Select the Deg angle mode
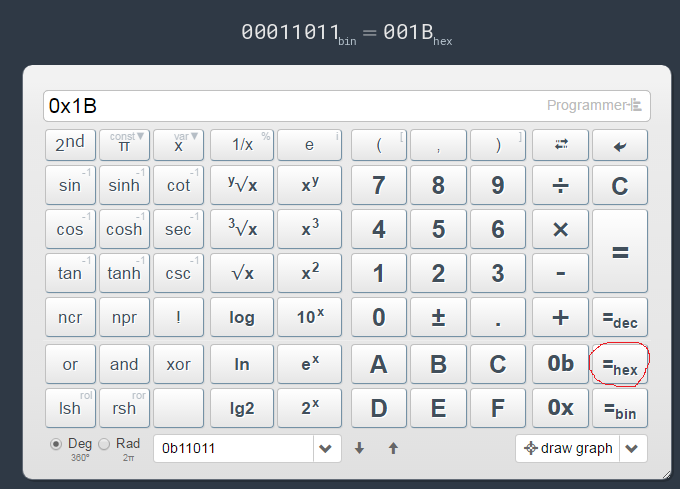 point(56,444)
